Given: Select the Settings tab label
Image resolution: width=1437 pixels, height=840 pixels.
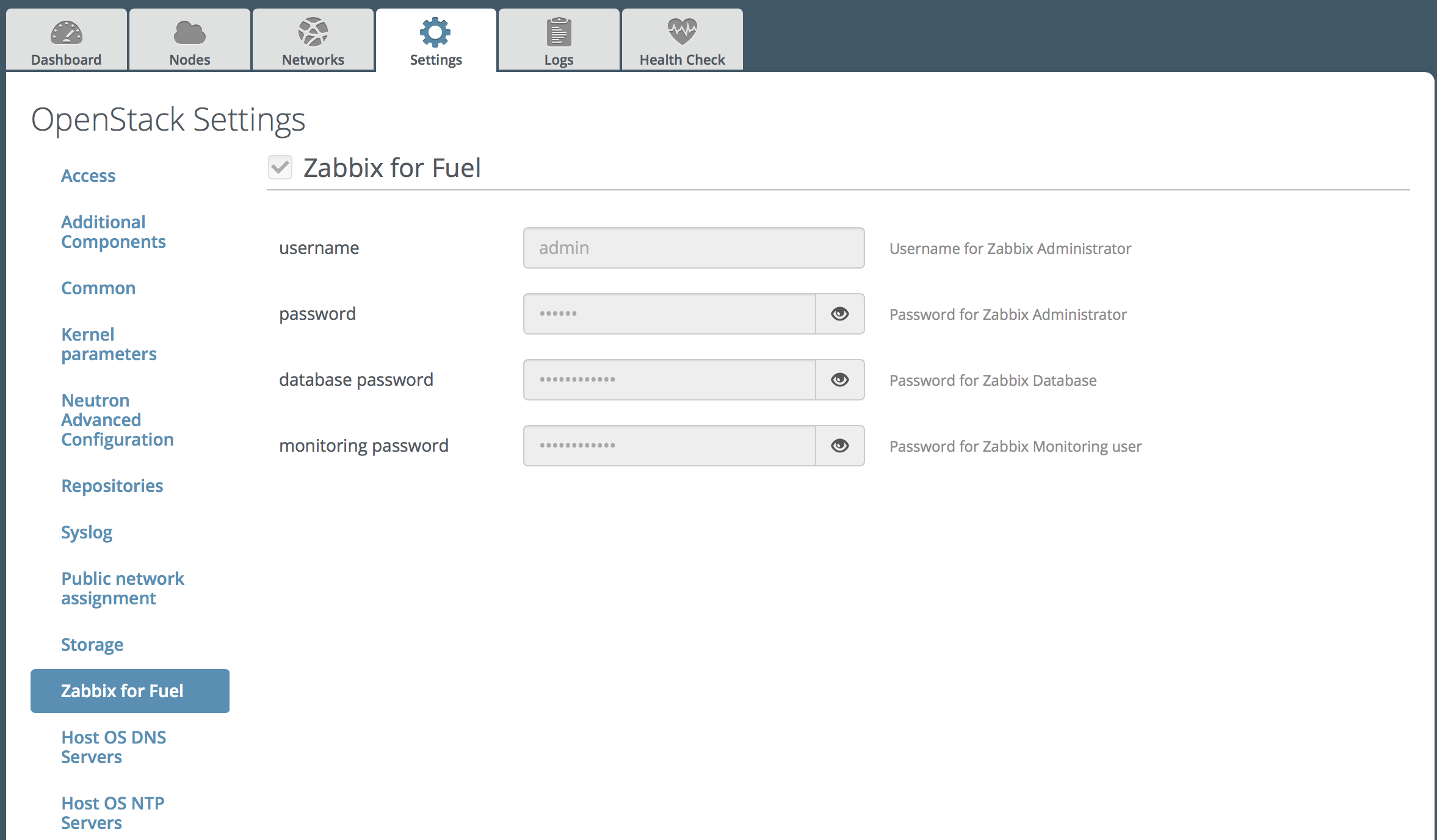Looking at the screenshot, I should [436, 60].
